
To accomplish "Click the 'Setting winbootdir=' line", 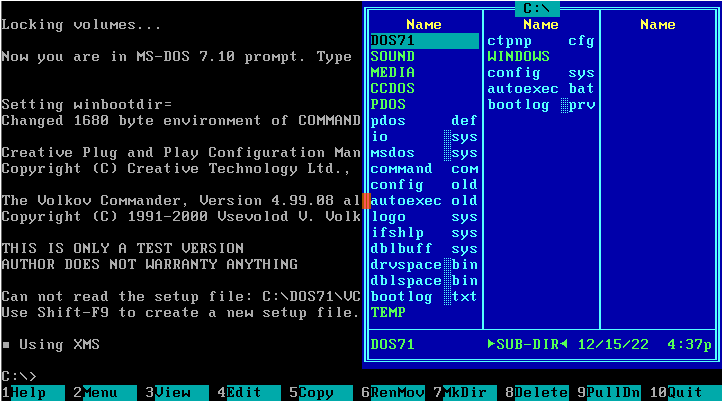I will tap(87, 105).
